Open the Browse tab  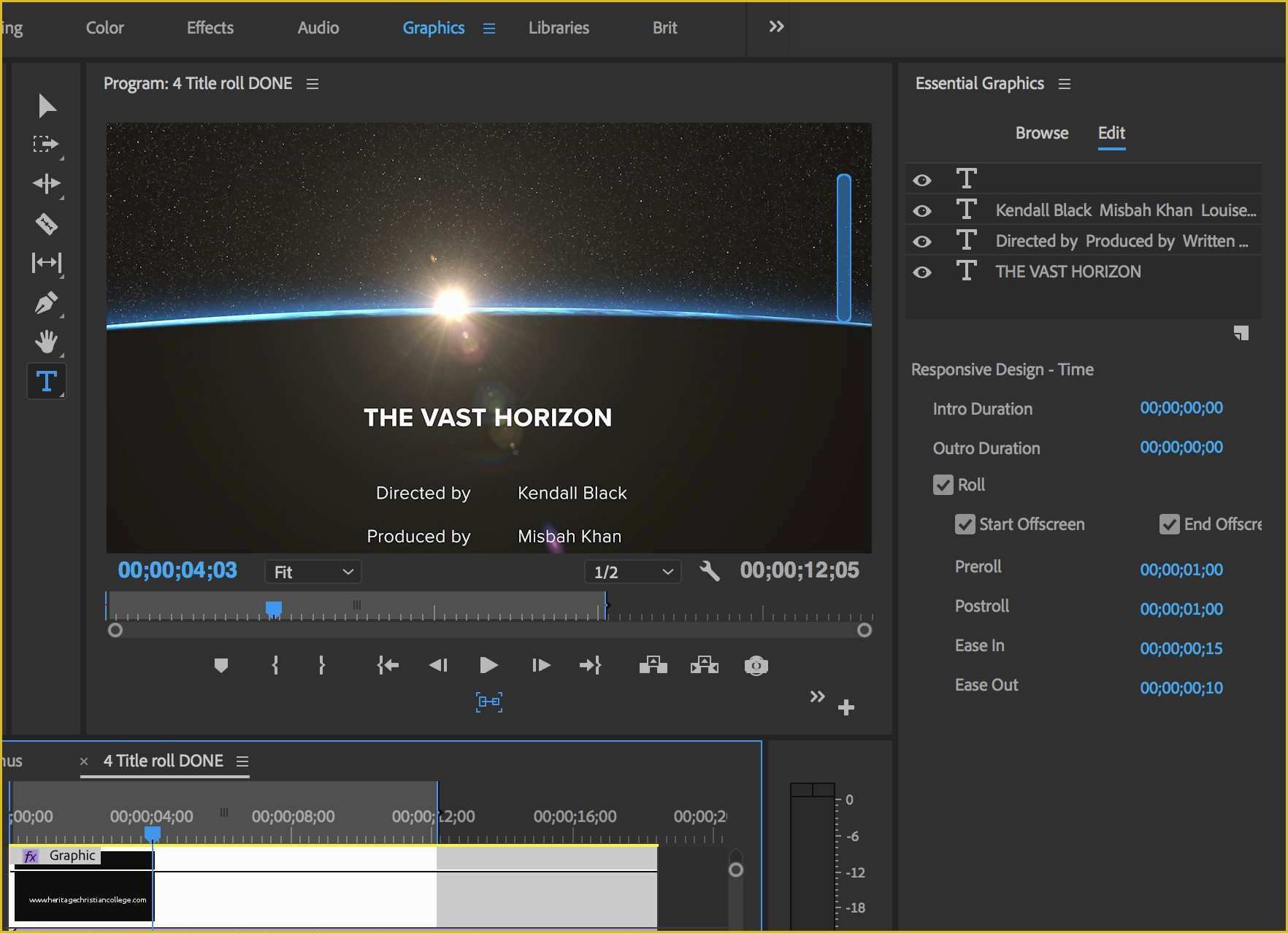point(1042,133)
